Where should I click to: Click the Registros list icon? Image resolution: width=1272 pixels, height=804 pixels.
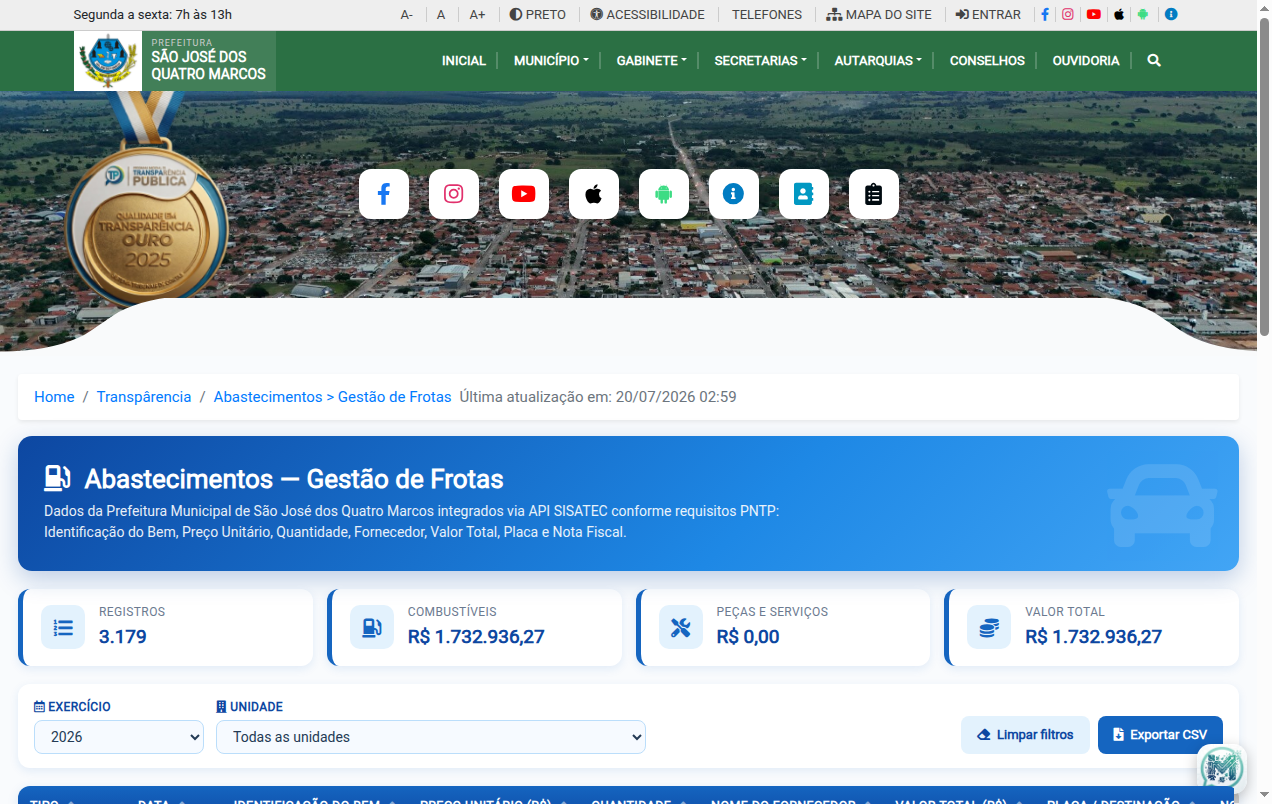click(63, 628)
